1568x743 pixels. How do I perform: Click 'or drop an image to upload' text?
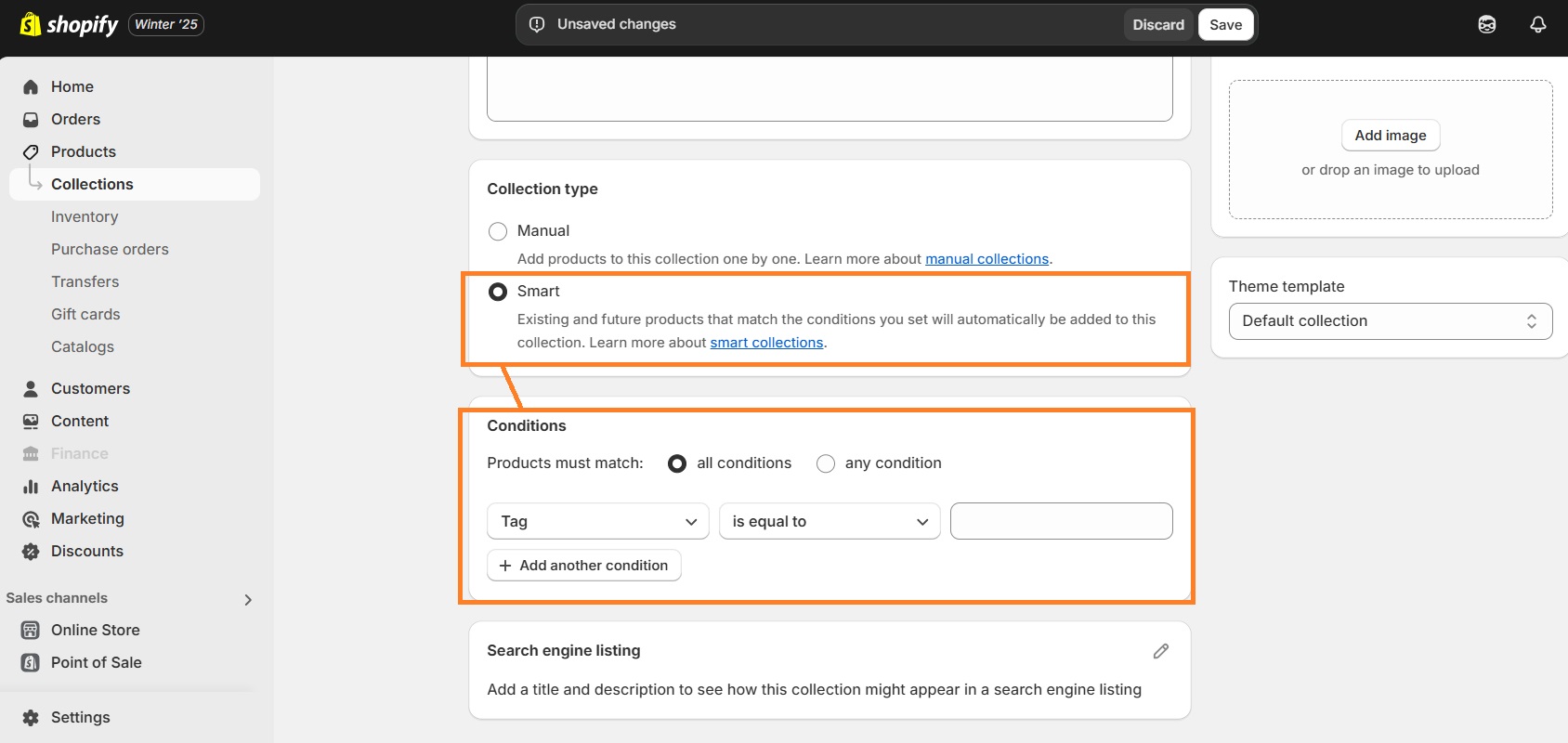pyautogui.click(x=1391, y=170)
